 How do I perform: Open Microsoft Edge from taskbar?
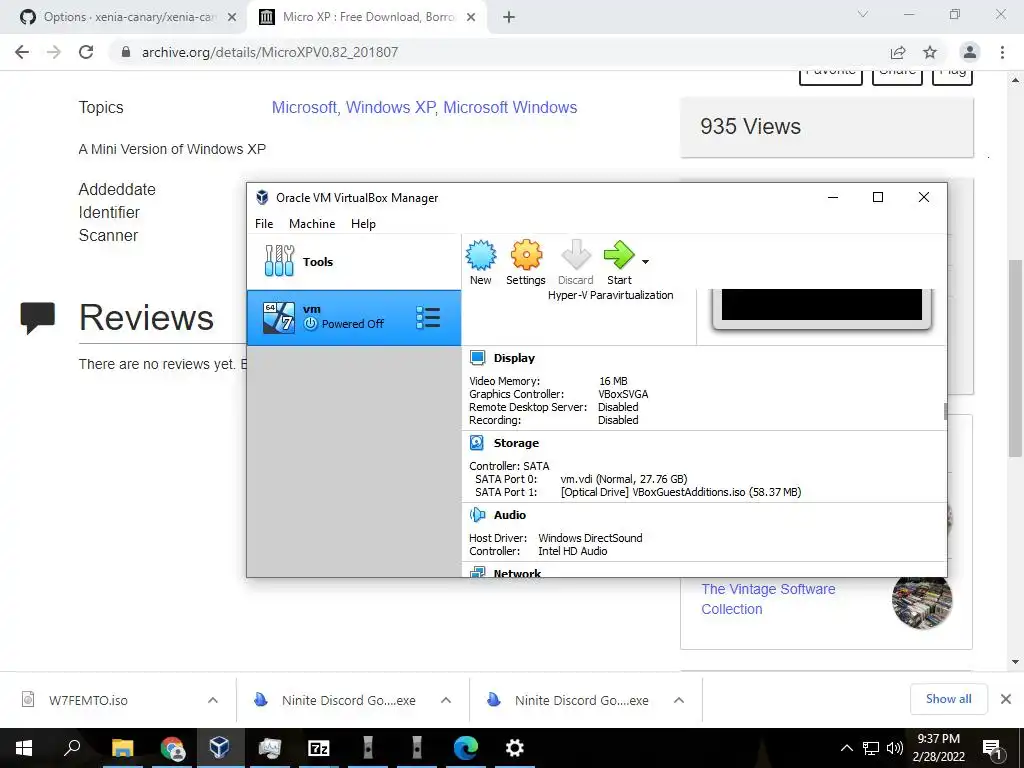pos(466,748)
